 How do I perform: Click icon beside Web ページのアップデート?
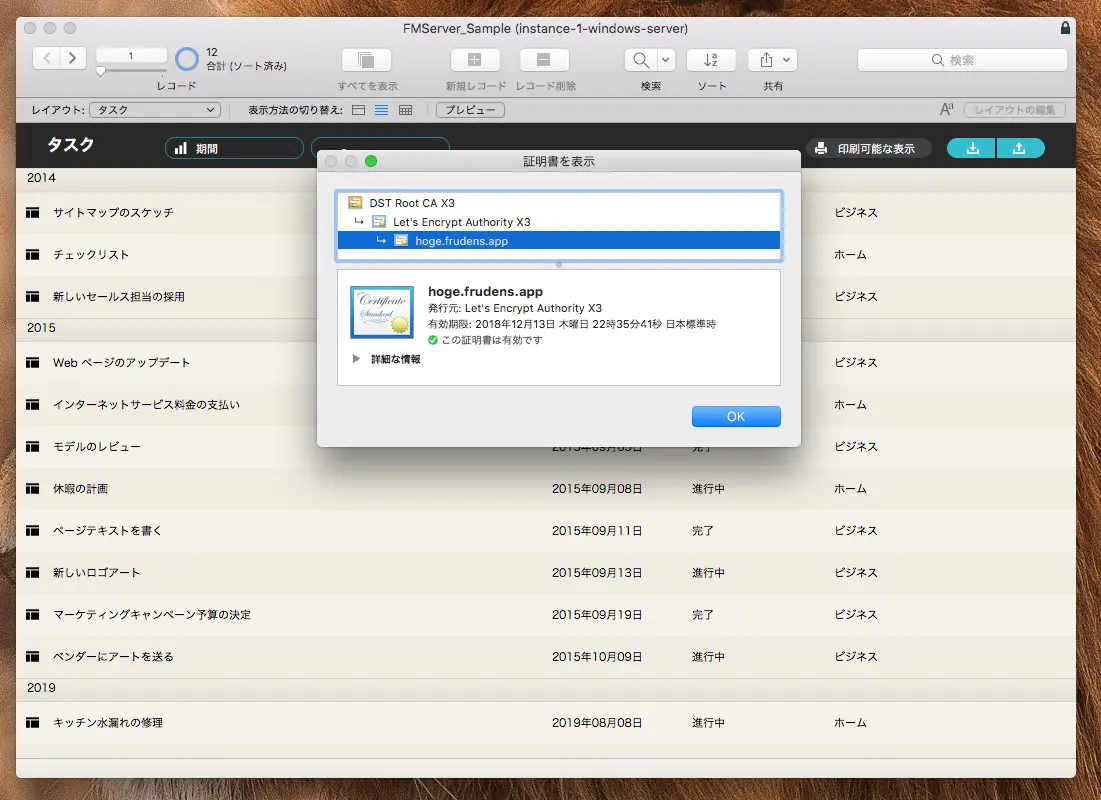[x=32, y=362]
